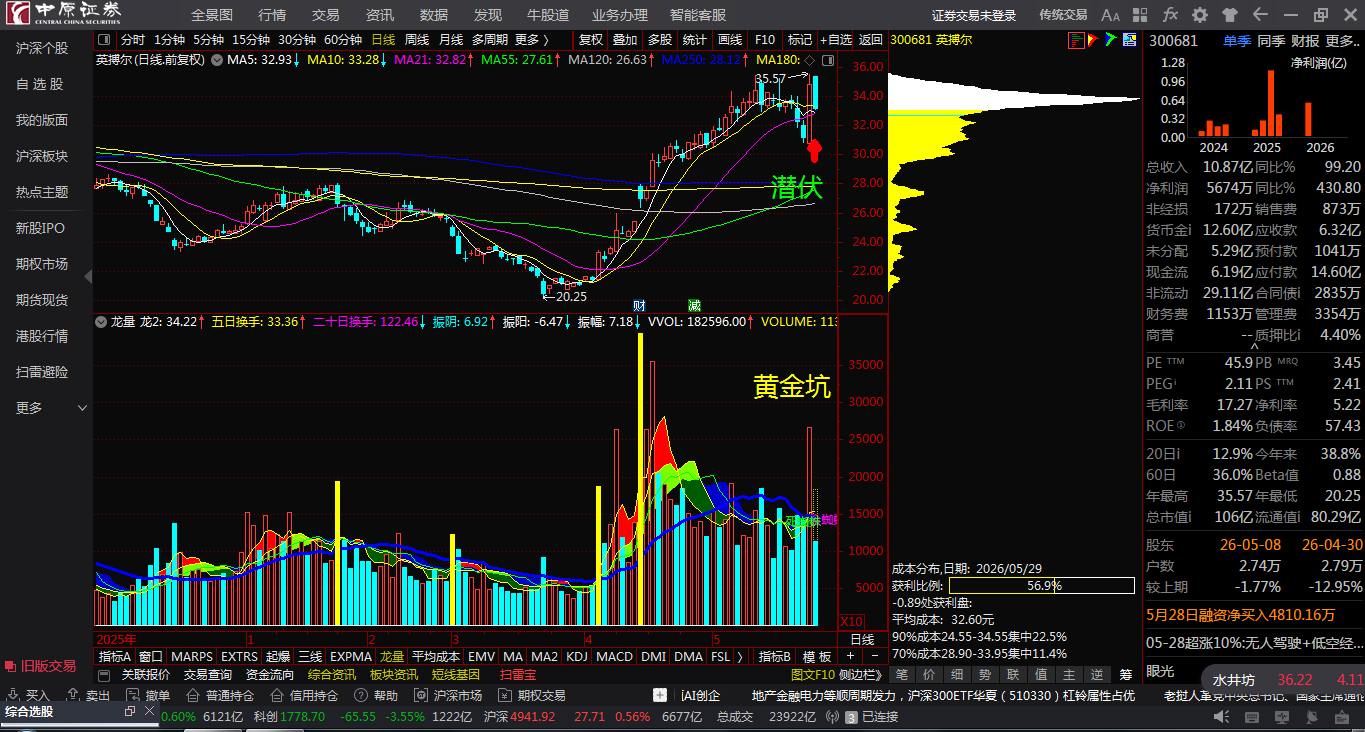1365x732 pixels.
Task: Click the 买入 buy icon button
Action: (29, 695)
